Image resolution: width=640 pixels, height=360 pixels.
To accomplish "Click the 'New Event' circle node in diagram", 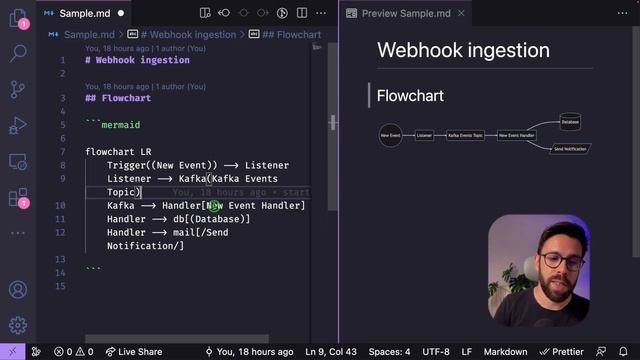I will click(390, 136).
